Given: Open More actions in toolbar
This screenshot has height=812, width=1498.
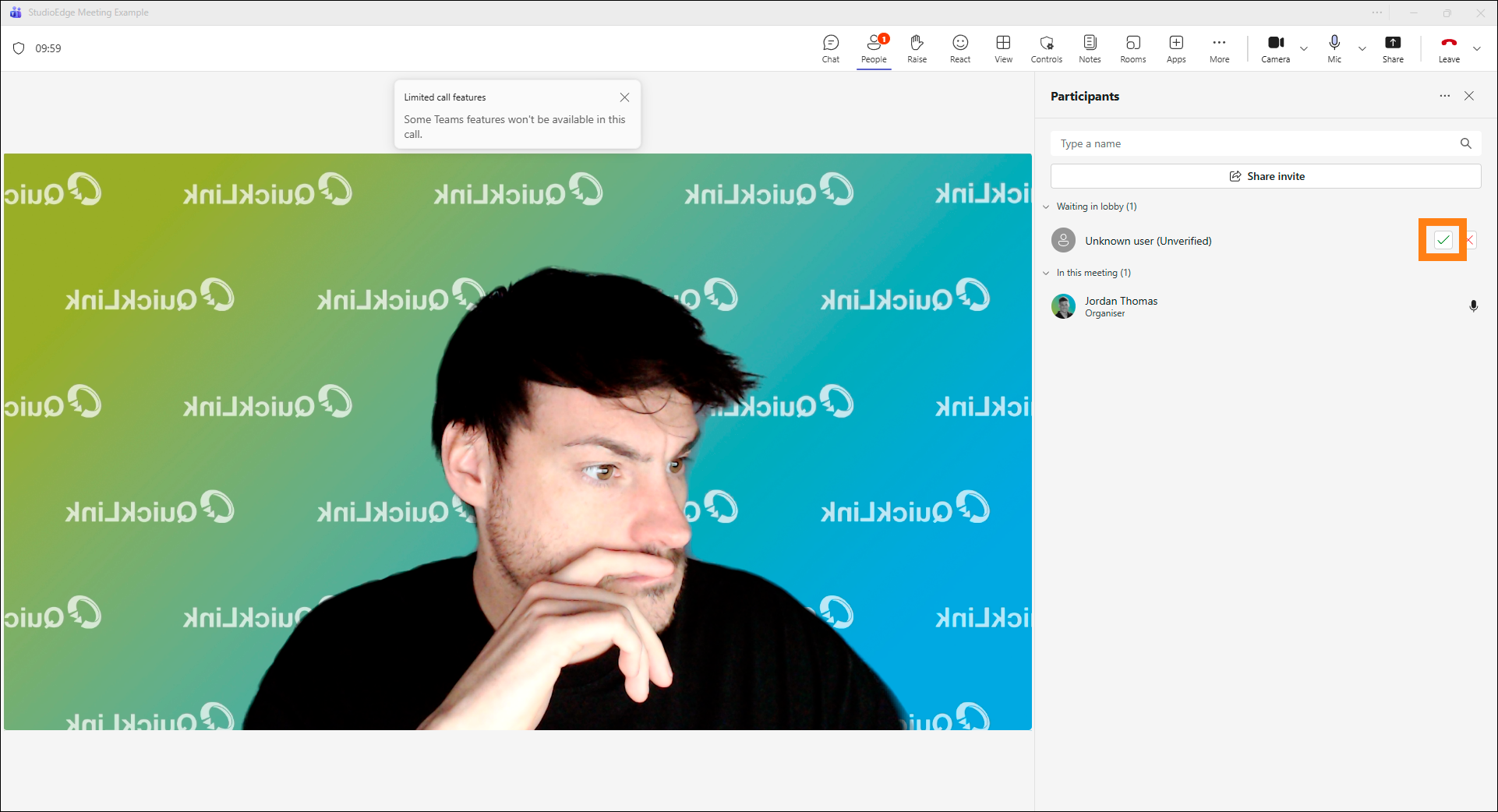Looking at the screenshot, I should [1220, 48].
